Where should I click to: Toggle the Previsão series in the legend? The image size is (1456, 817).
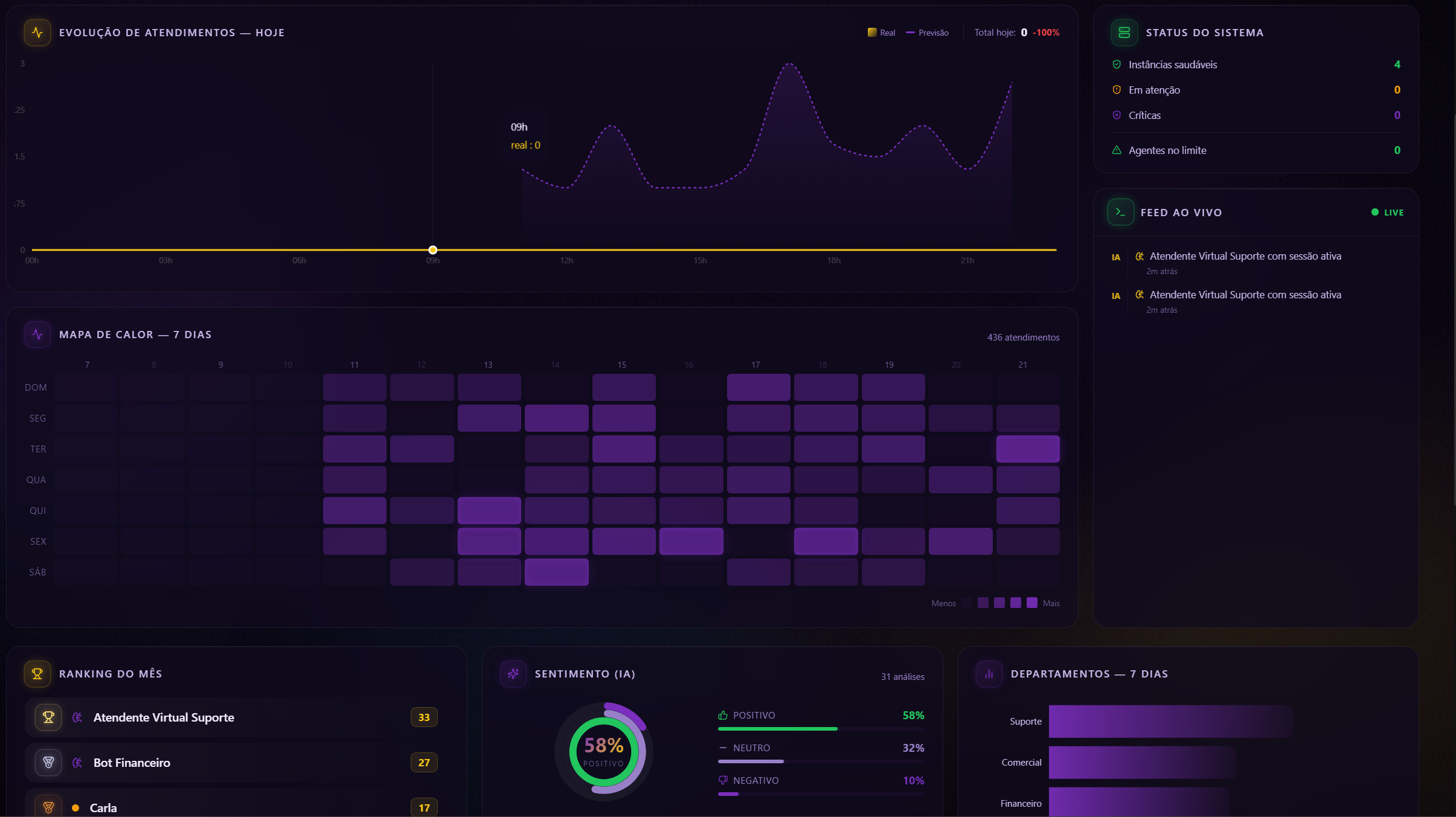click(927, 33)
